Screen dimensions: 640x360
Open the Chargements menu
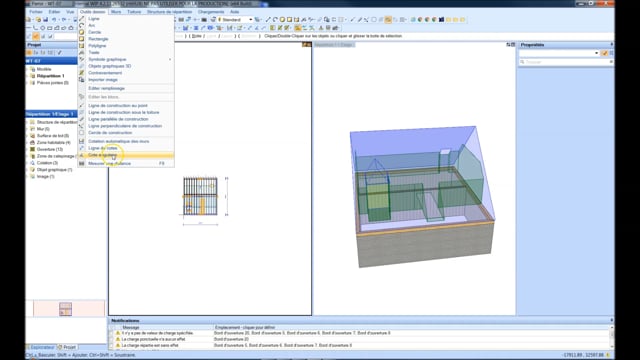[x=211, y=12]
